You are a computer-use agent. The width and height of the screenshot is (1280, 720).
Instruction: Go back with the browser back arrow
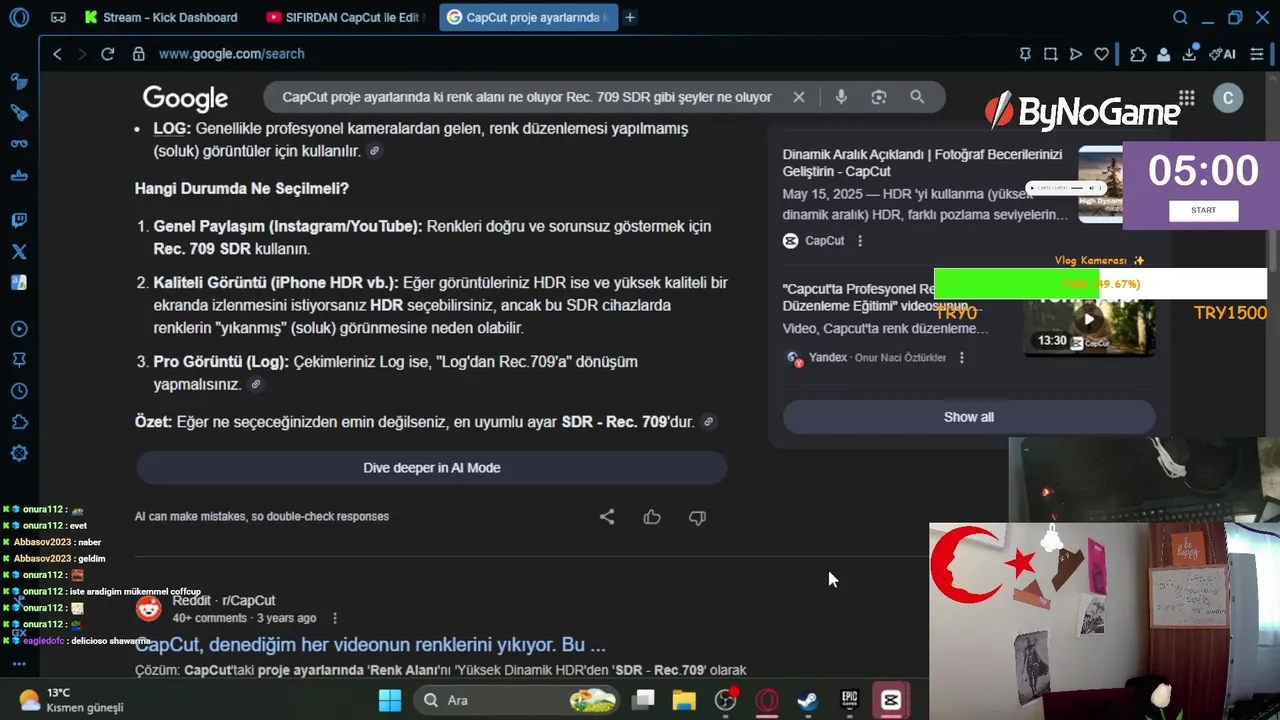57,54
